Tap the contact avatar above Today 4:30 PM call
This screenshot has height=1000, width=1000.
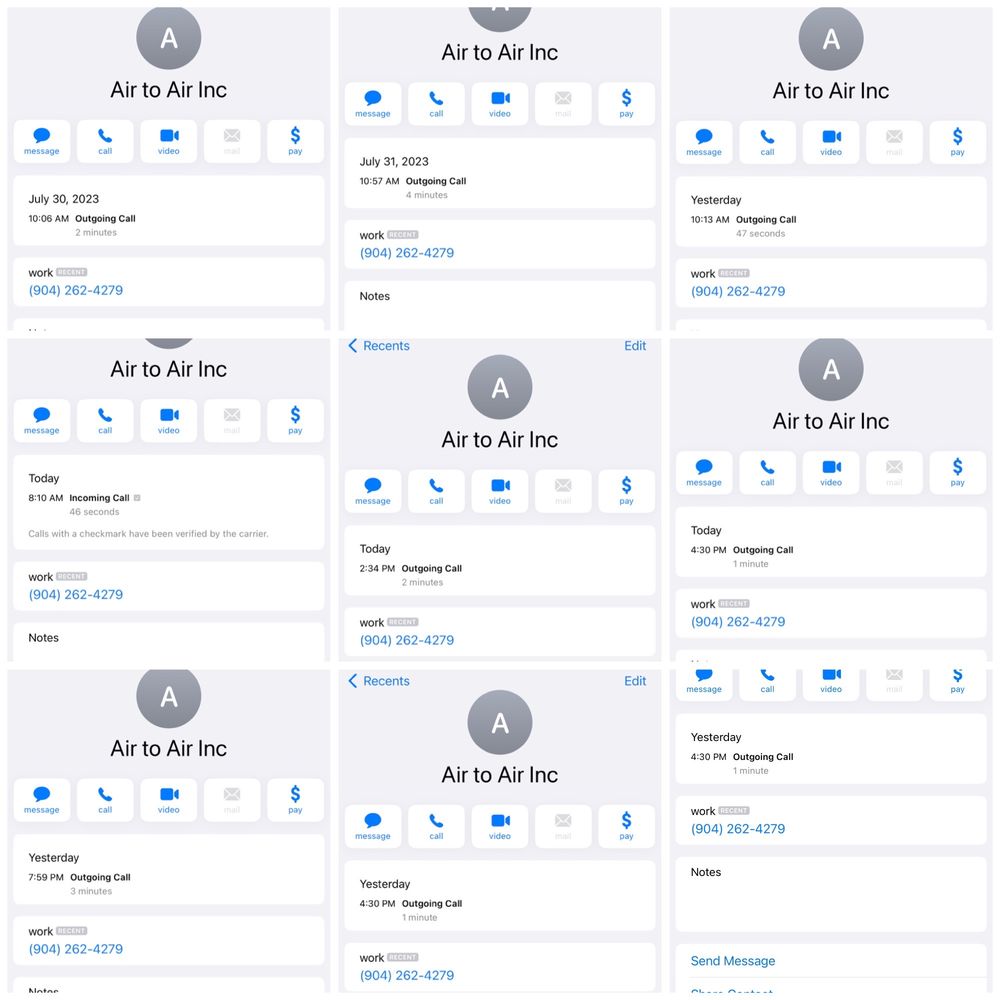click(831, 370)
